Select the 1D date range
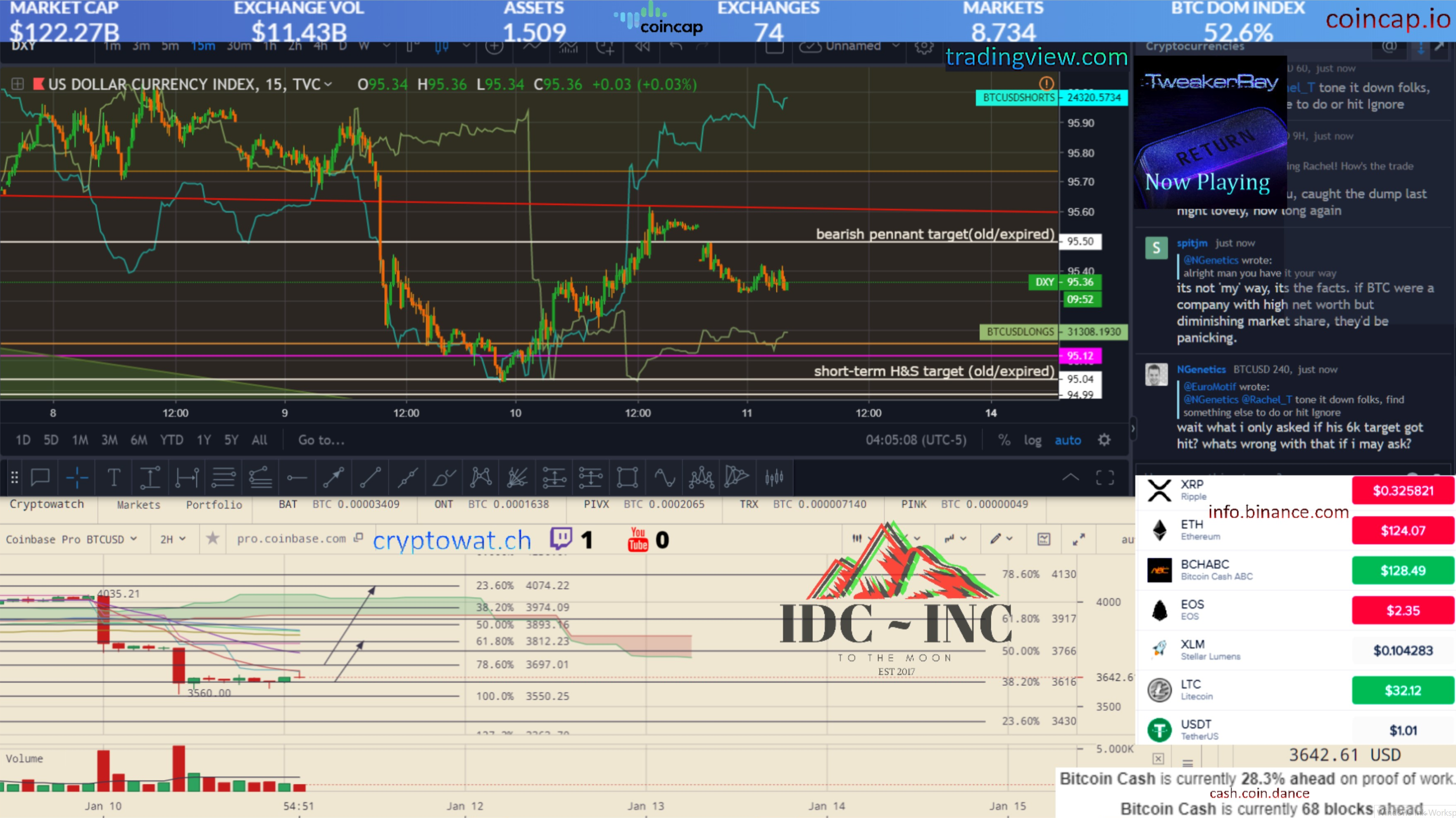This screenshot has height=818, width=1456. point(23,440)
